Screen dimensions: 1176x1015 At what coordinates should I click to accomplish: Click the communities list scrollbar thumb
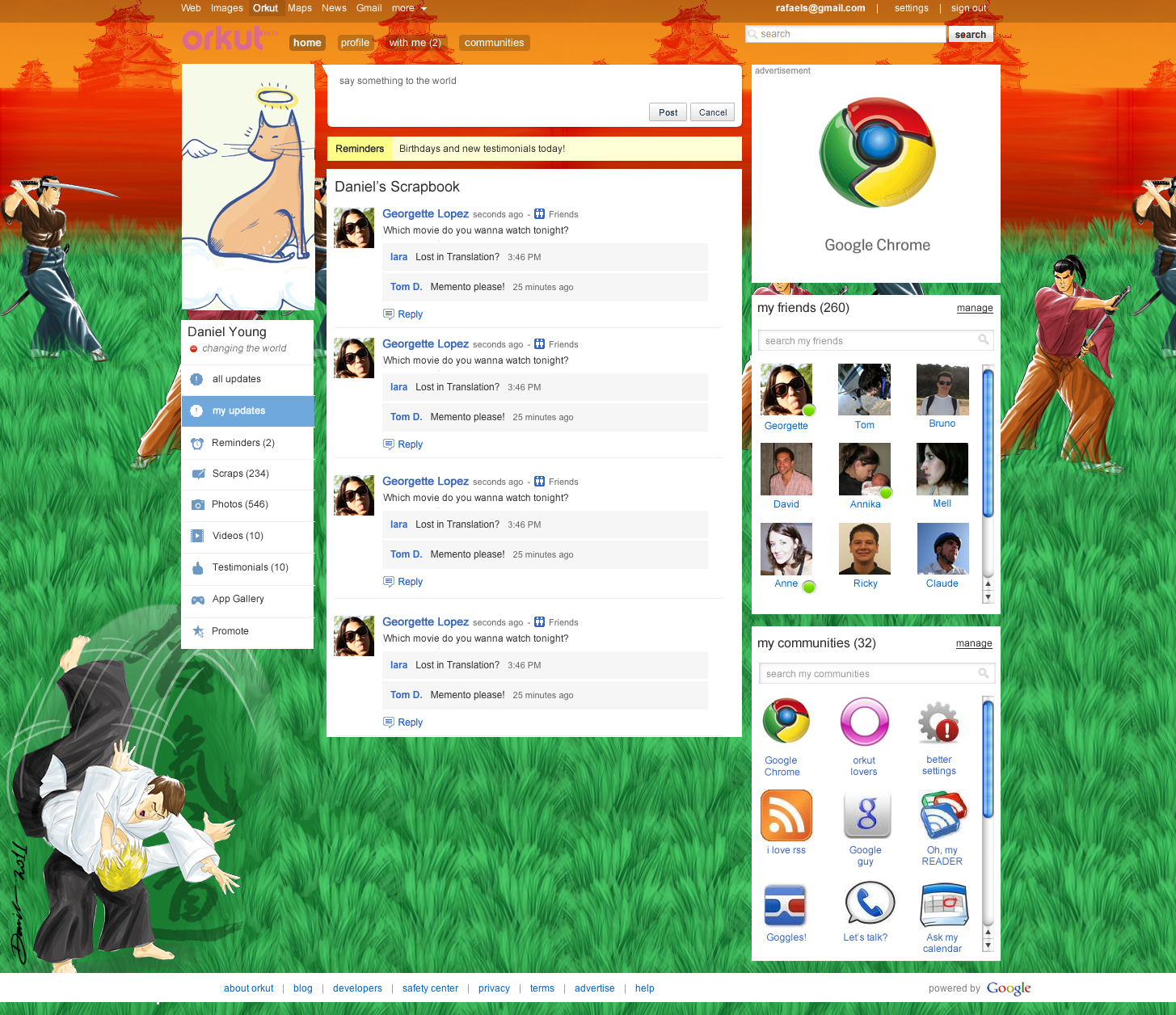coord(988,758)
